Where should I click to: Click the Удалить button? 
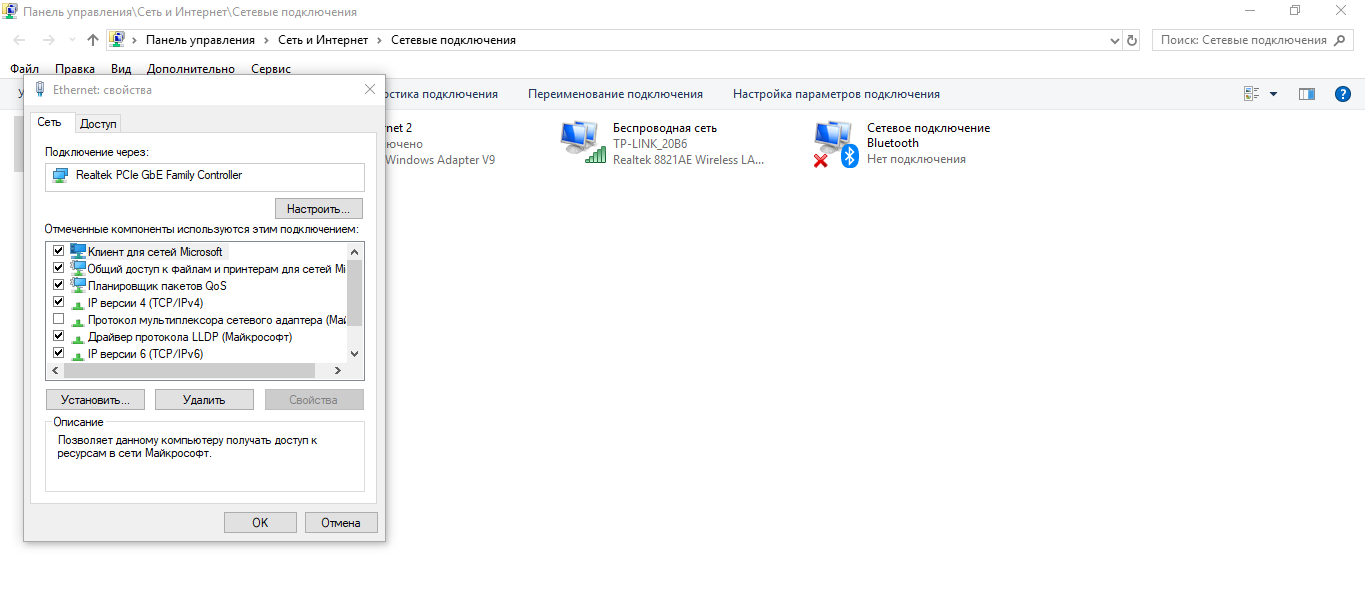204,399
